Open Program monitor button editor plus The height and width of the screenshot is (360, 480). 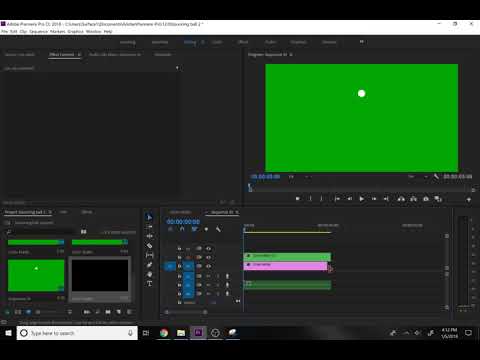click(468, 199)
